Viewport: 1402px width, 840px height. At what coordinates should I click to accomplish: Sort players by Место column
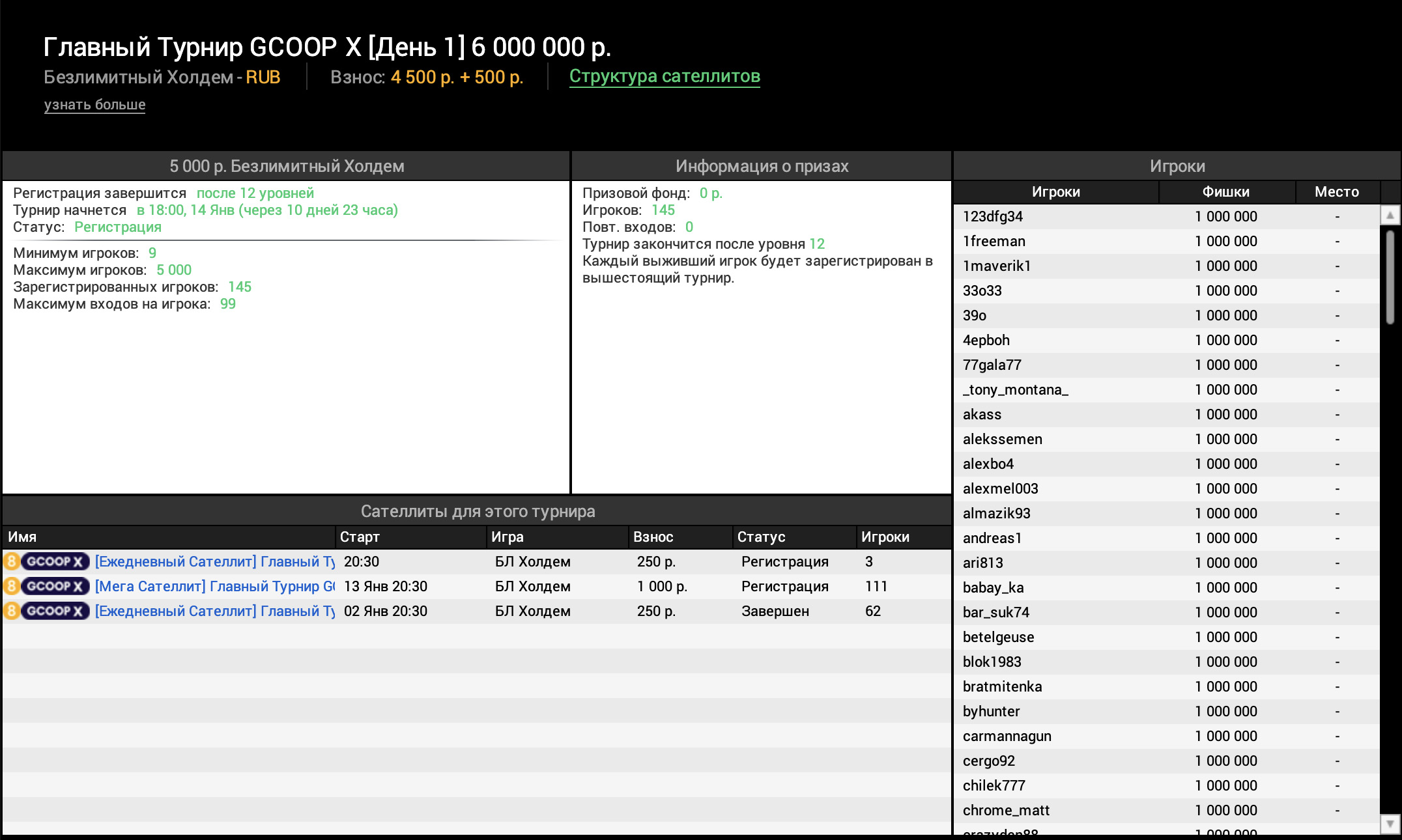(1336, 191)
